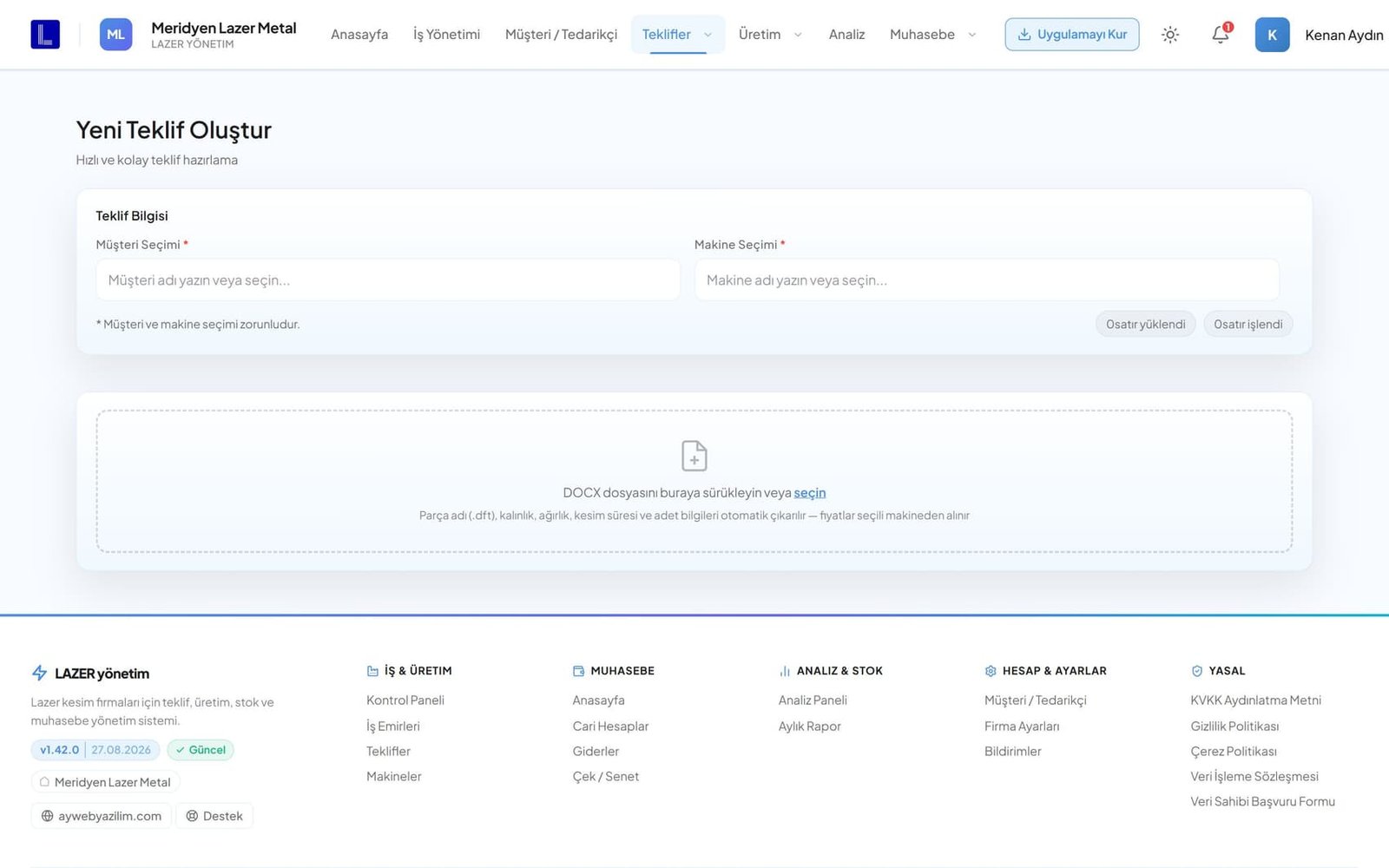Screen dimensions: 1389x868
Task: Click the İş & Üretim folder icon
Action: click(372, 671)
